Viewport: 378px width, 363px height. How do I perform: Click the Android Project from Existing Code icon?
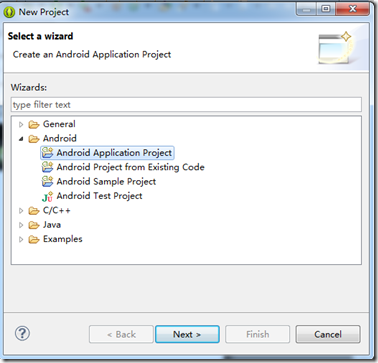click(47, 167)
